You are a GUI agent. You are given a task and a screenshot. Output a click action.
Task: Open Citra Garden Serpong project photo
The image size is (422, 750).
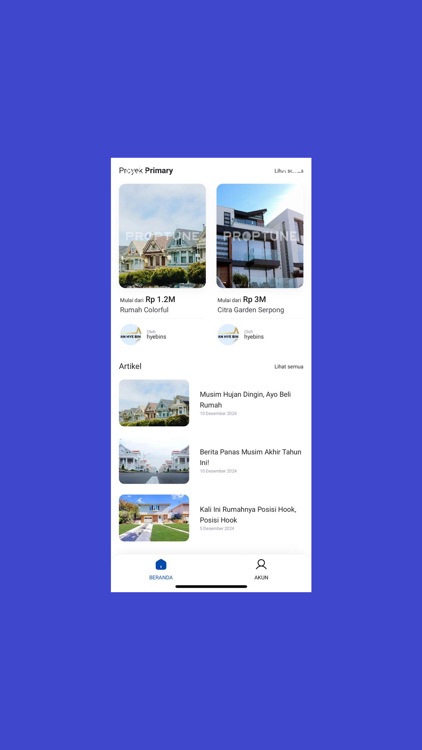coord(260,236)
